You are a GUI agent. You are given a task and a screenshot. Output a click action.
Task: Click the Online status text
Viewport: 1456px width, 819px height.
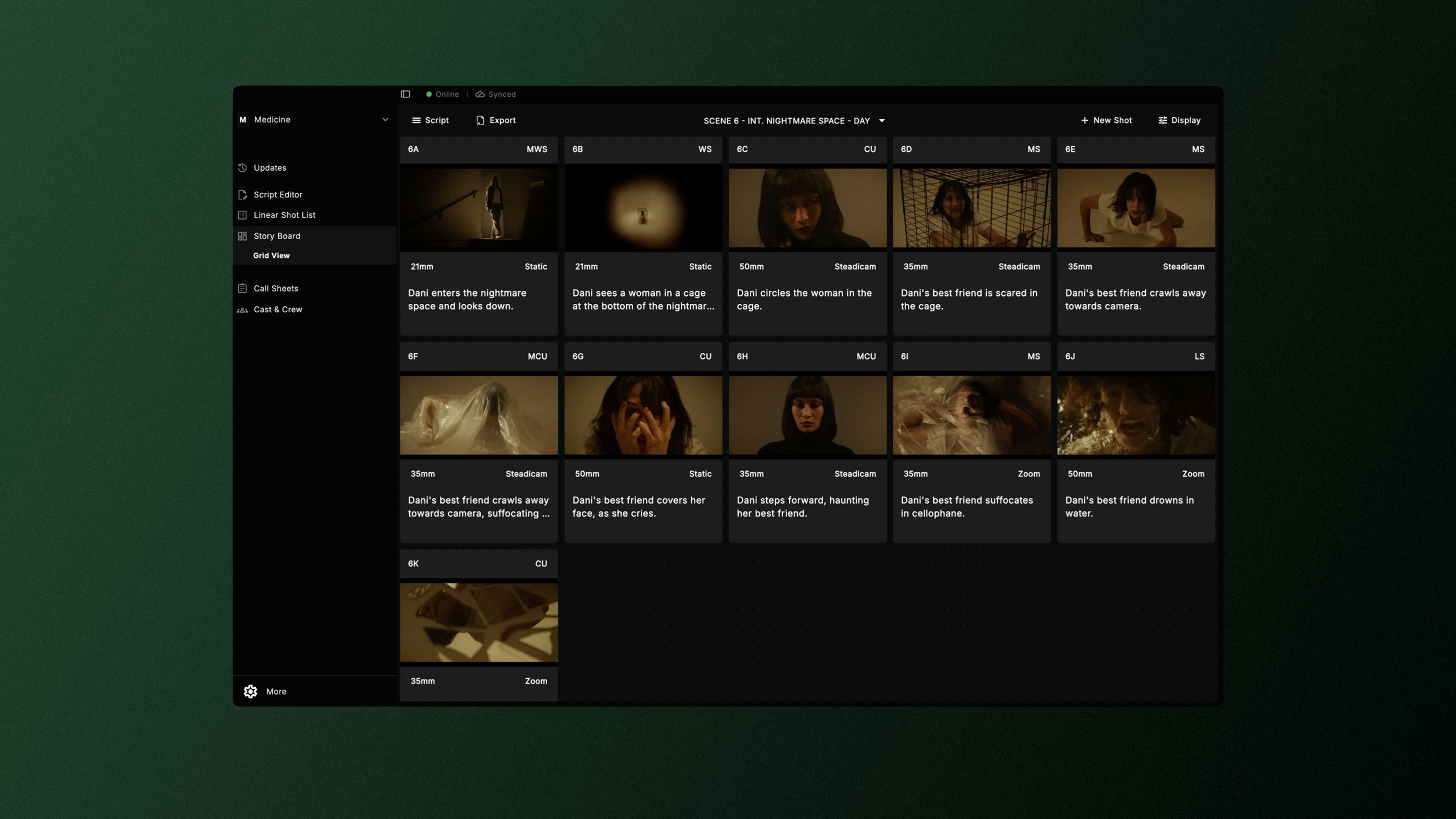[x=447, y=94]
